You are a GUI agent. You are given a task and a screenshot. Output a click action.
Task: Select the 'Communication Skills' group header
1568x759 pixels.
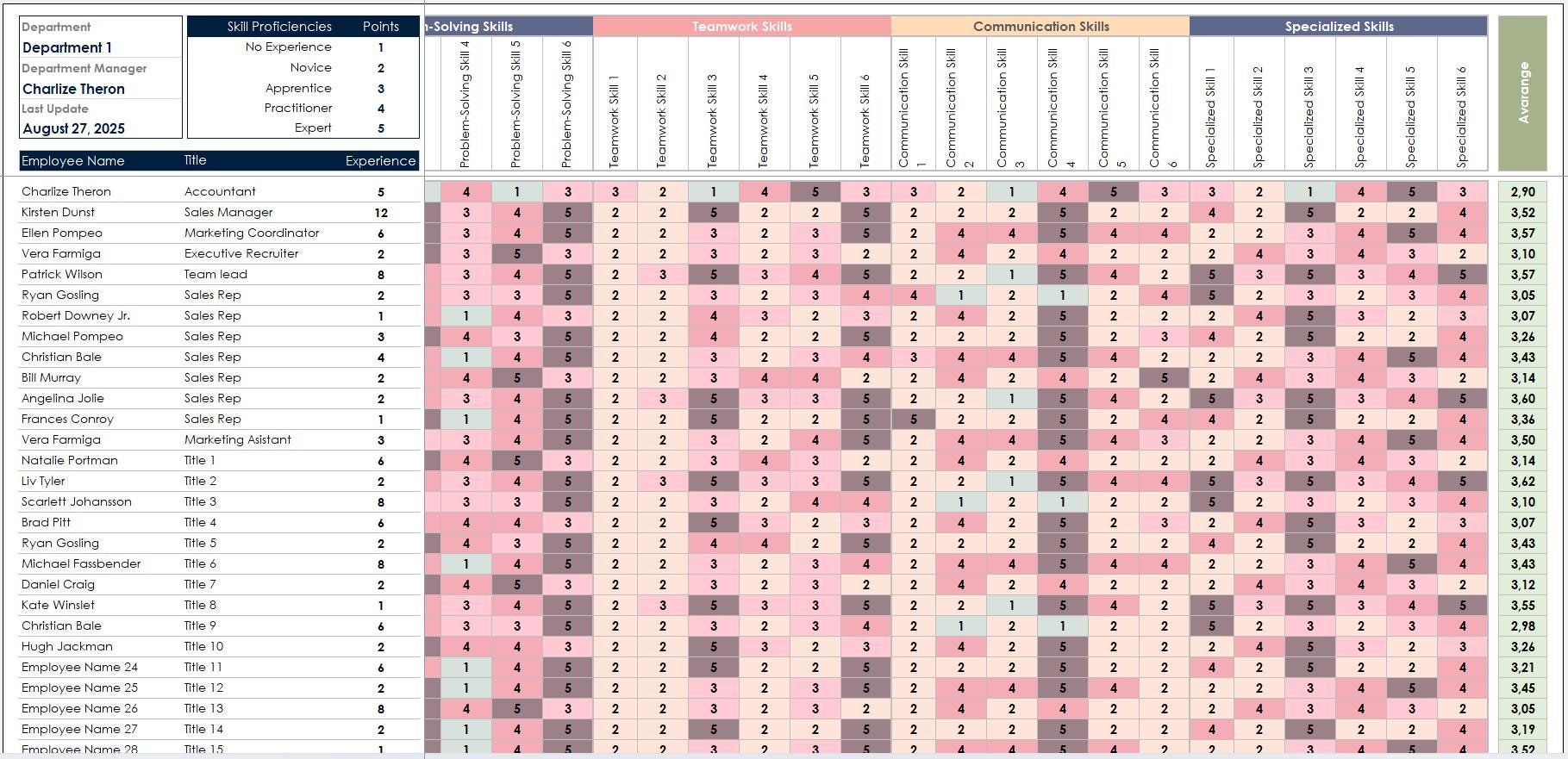click(x=1040, y=27)
